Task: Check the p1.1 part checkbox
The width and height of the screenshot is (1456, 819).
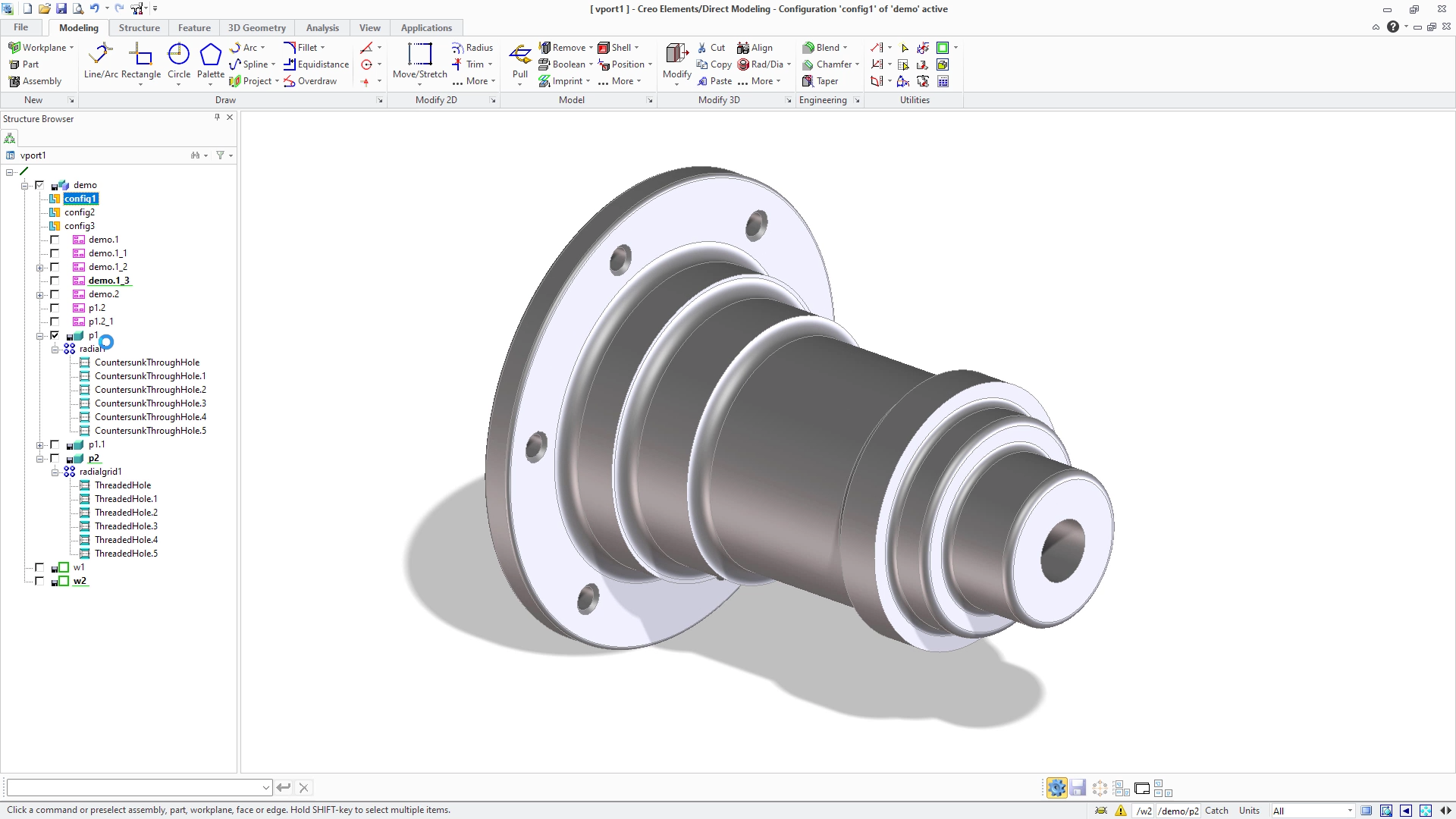Action: coord(55,444)
